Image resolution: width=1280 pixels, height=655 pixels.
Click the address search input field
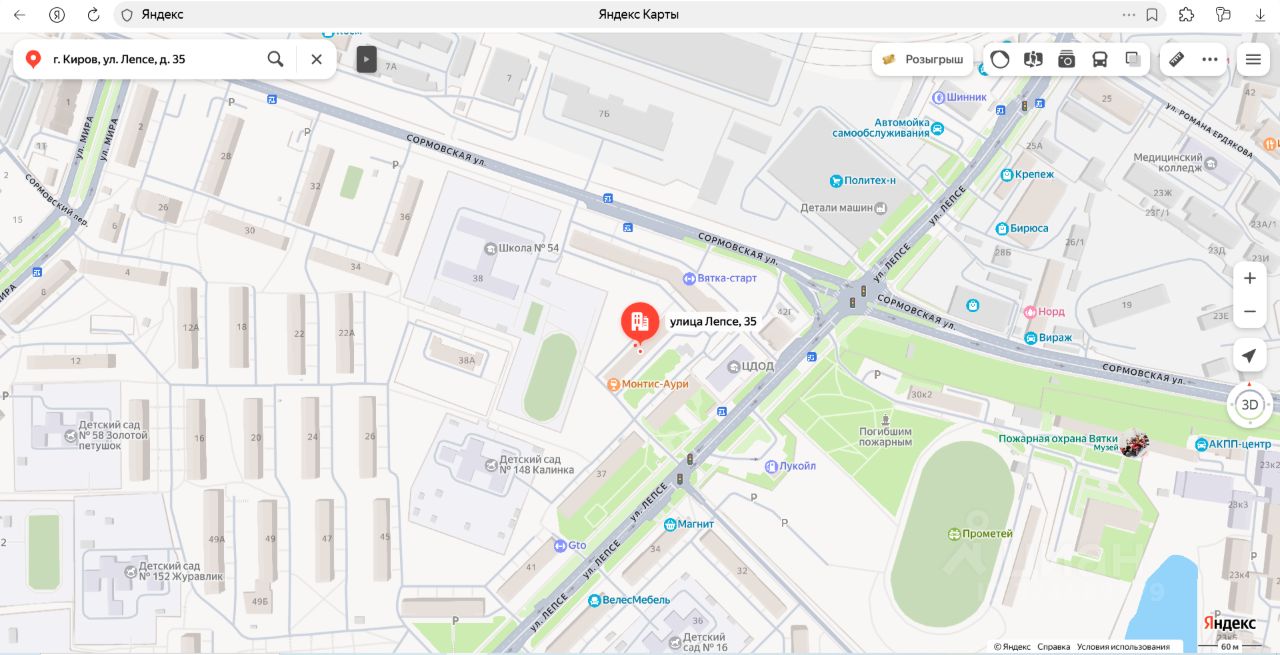coord(152,59)
